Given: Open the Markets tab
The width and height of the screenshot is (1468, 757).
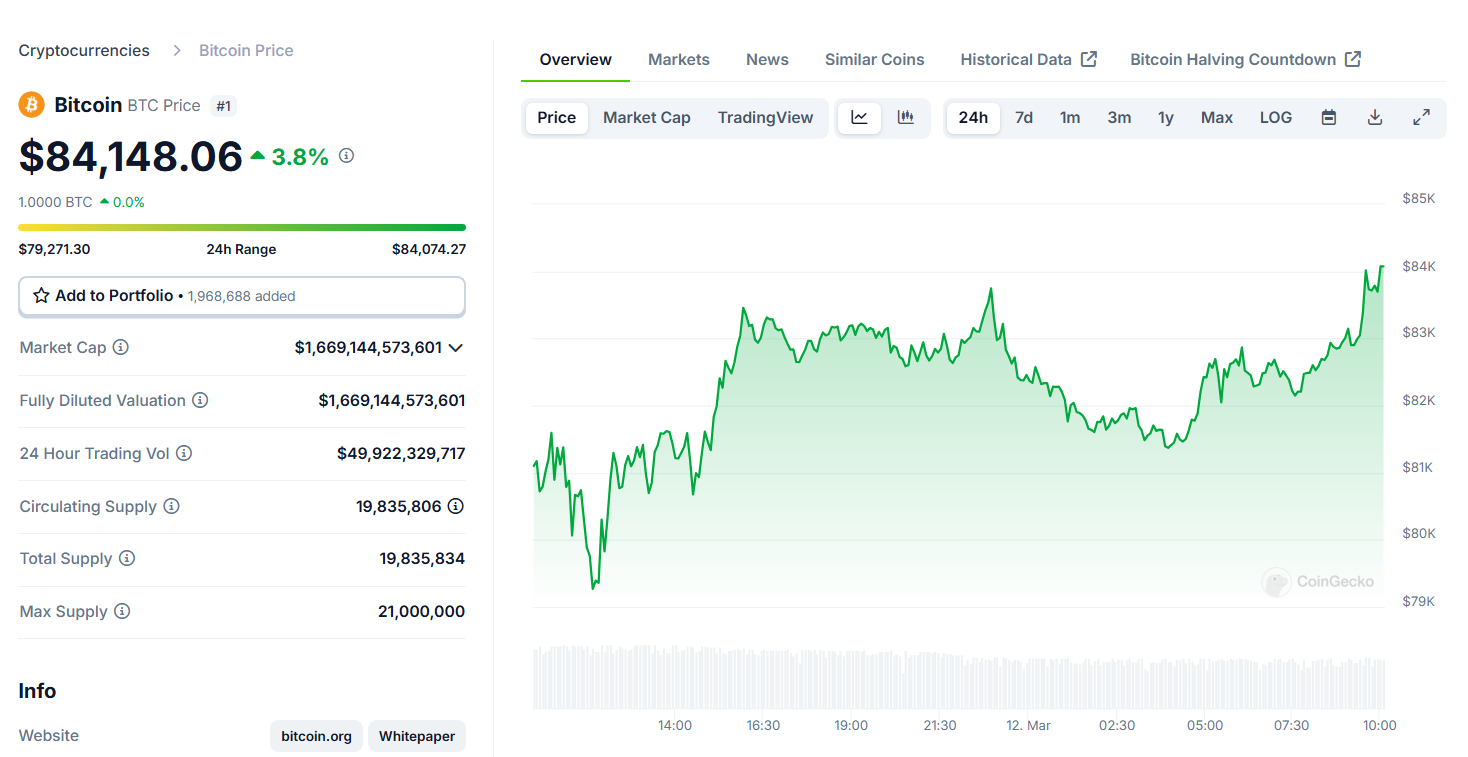Looking at the screenshot, I should (679, 60).
